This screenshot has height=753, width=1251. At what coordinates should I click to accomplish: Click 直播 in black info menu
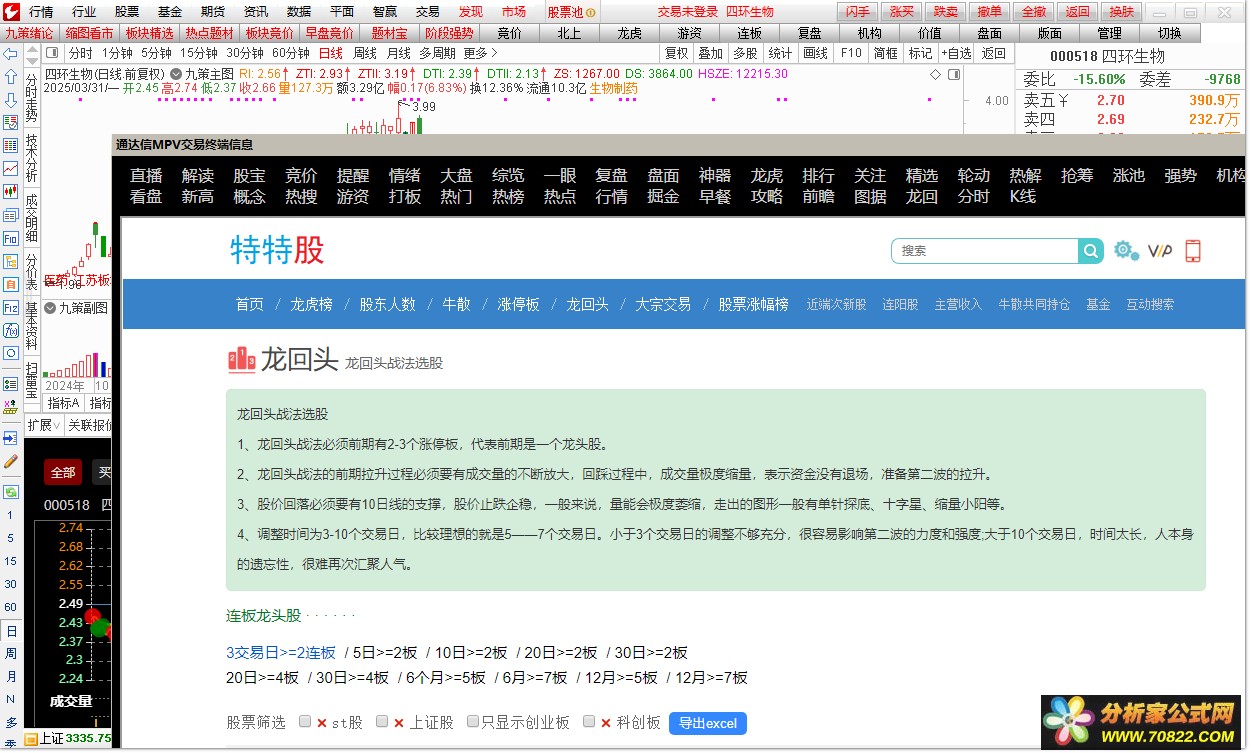point(146,175)
